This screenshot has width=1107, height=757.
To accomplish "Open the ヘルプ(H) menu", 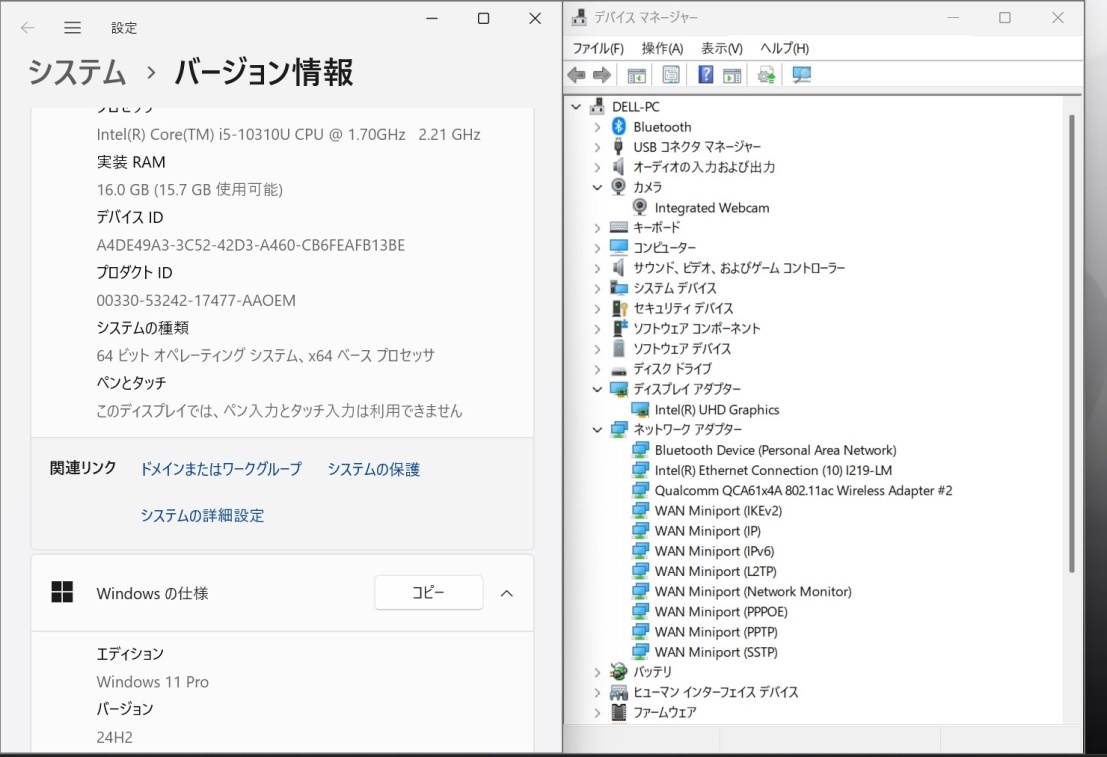I will [784, 48].
